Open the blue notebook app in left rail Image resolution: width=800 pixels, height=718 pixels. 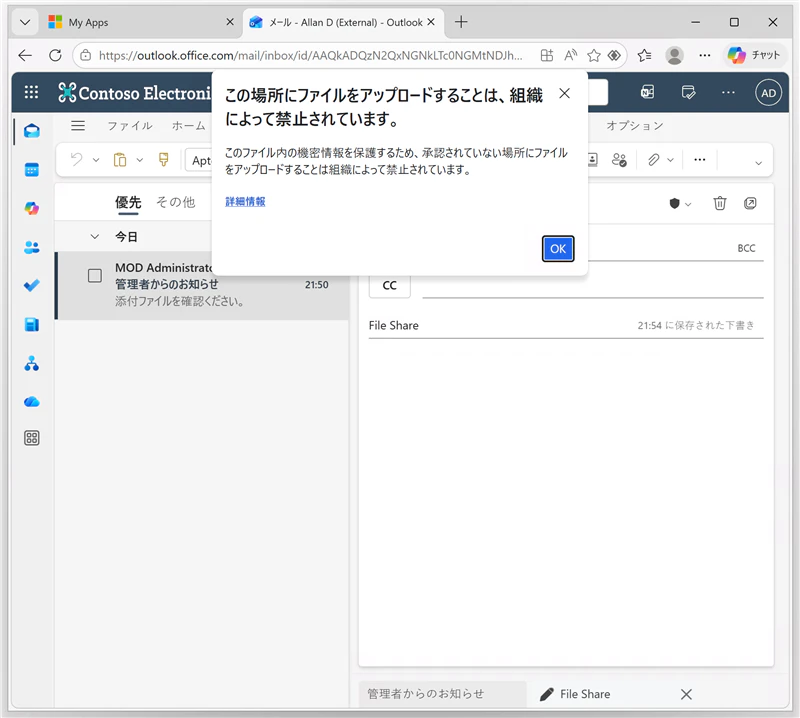(32, 325)
